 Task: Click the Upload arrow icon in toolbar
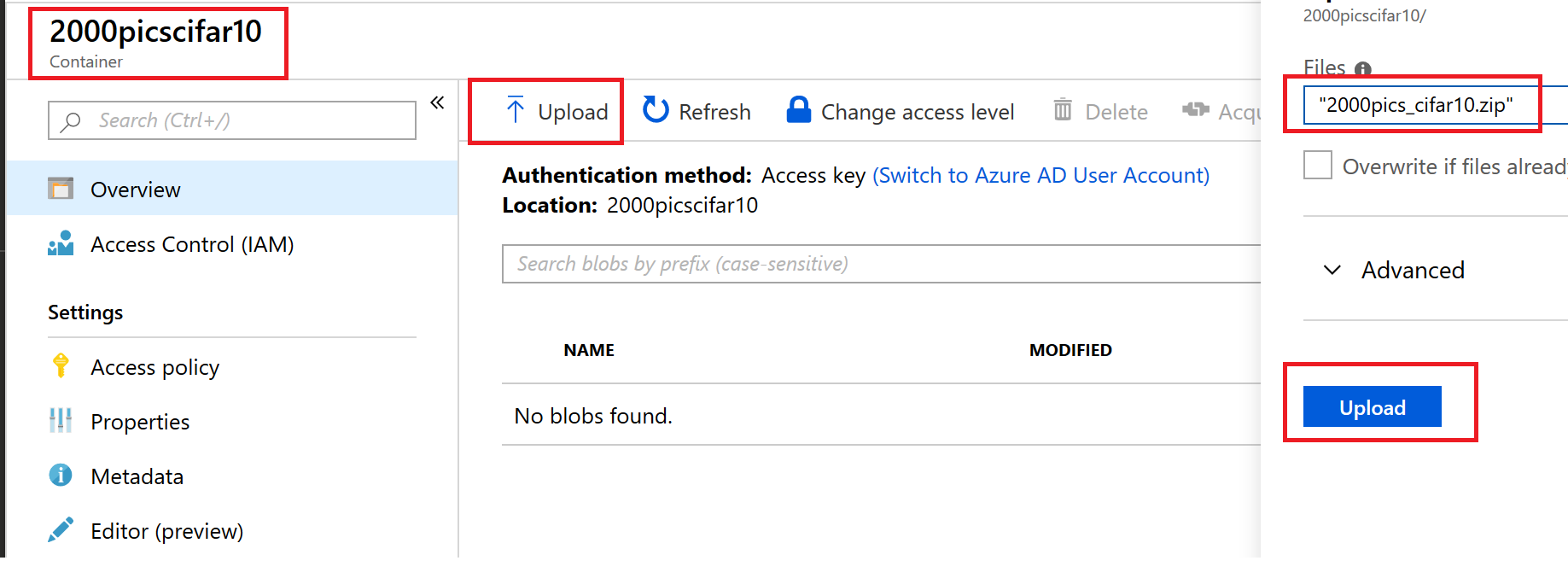pyautogui.click(x=516, y=110)
